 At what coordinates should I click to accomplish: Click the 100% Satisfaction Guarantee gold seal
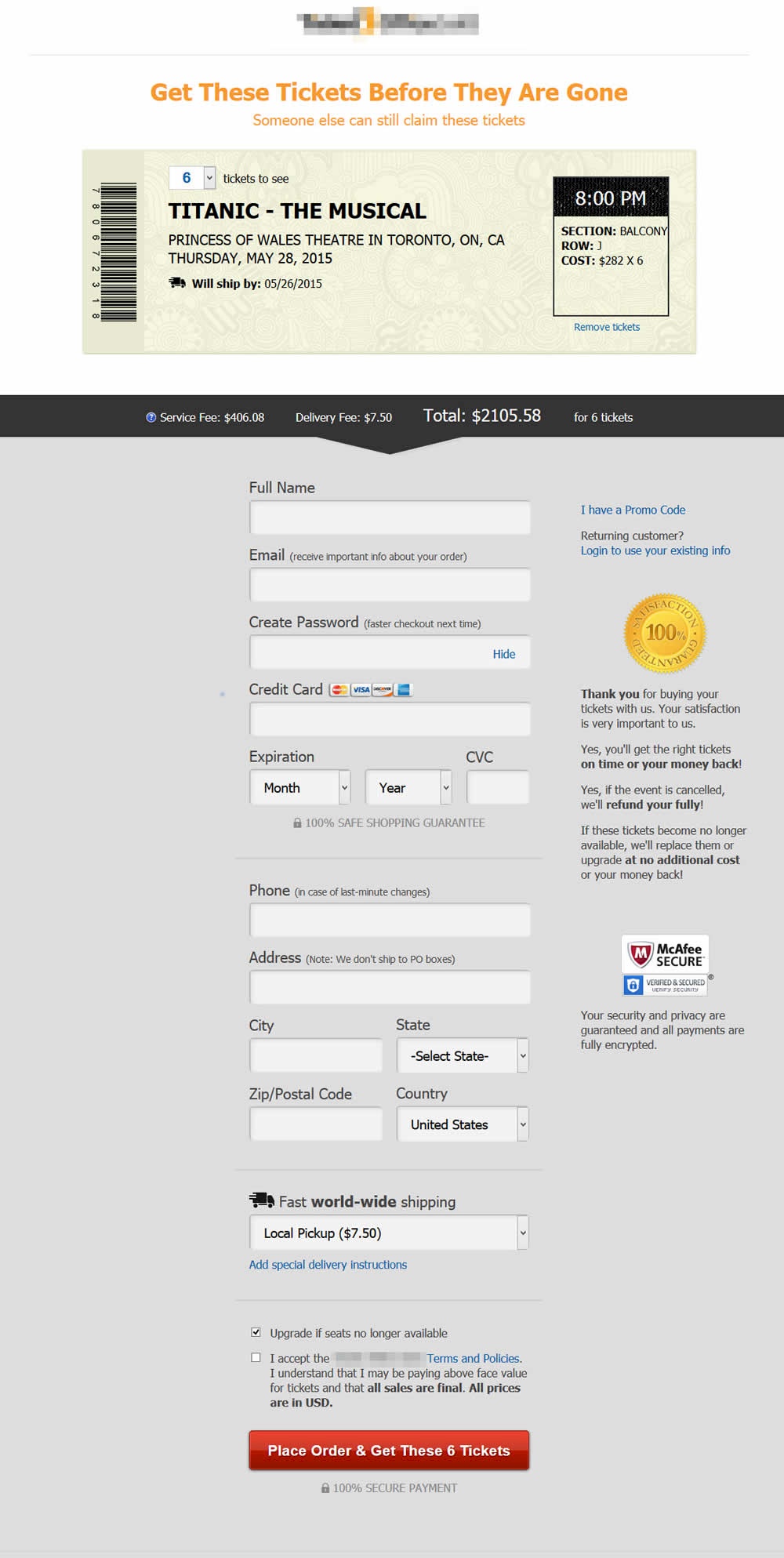click(665, 633)
